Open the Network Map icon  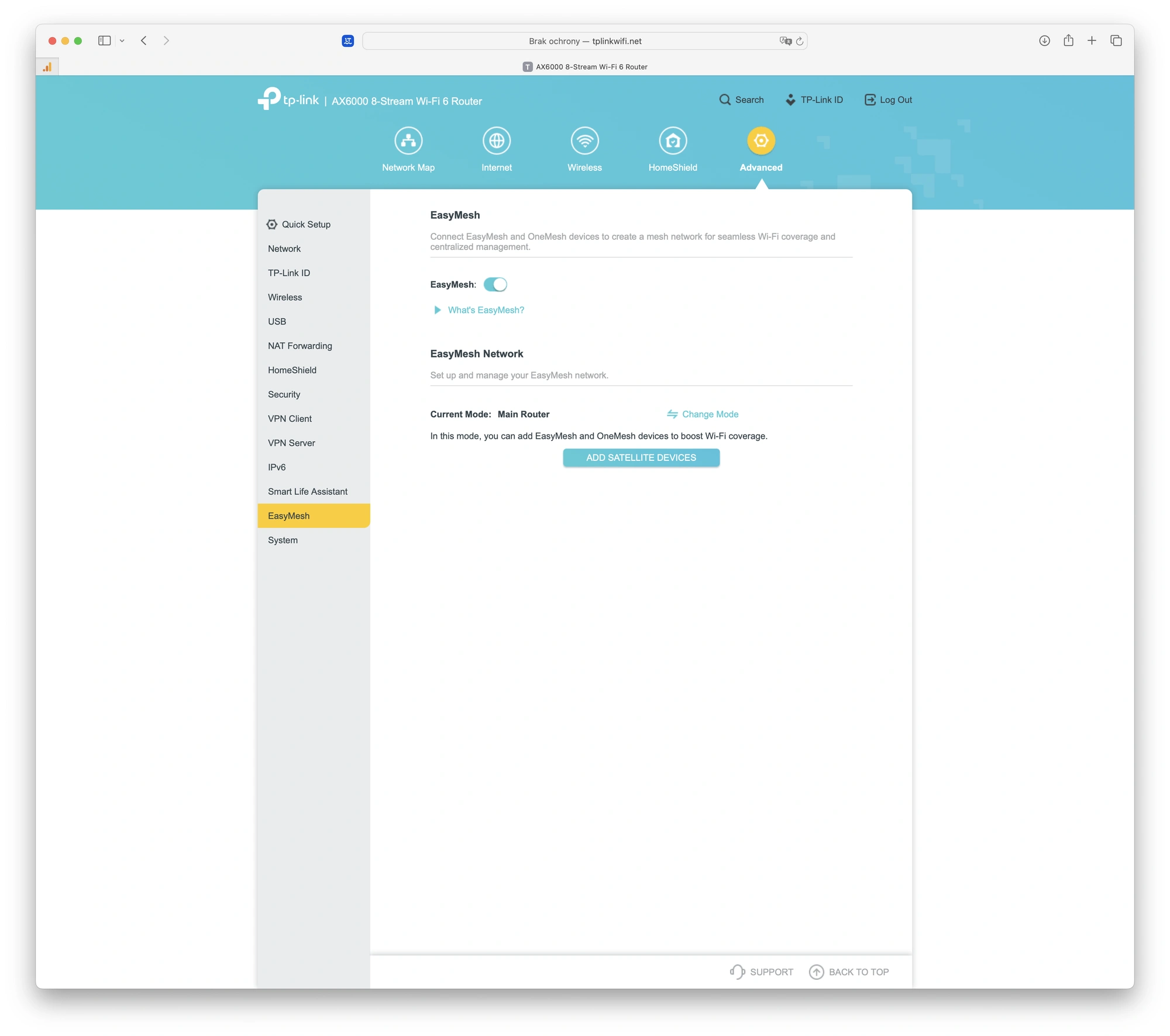408,140
